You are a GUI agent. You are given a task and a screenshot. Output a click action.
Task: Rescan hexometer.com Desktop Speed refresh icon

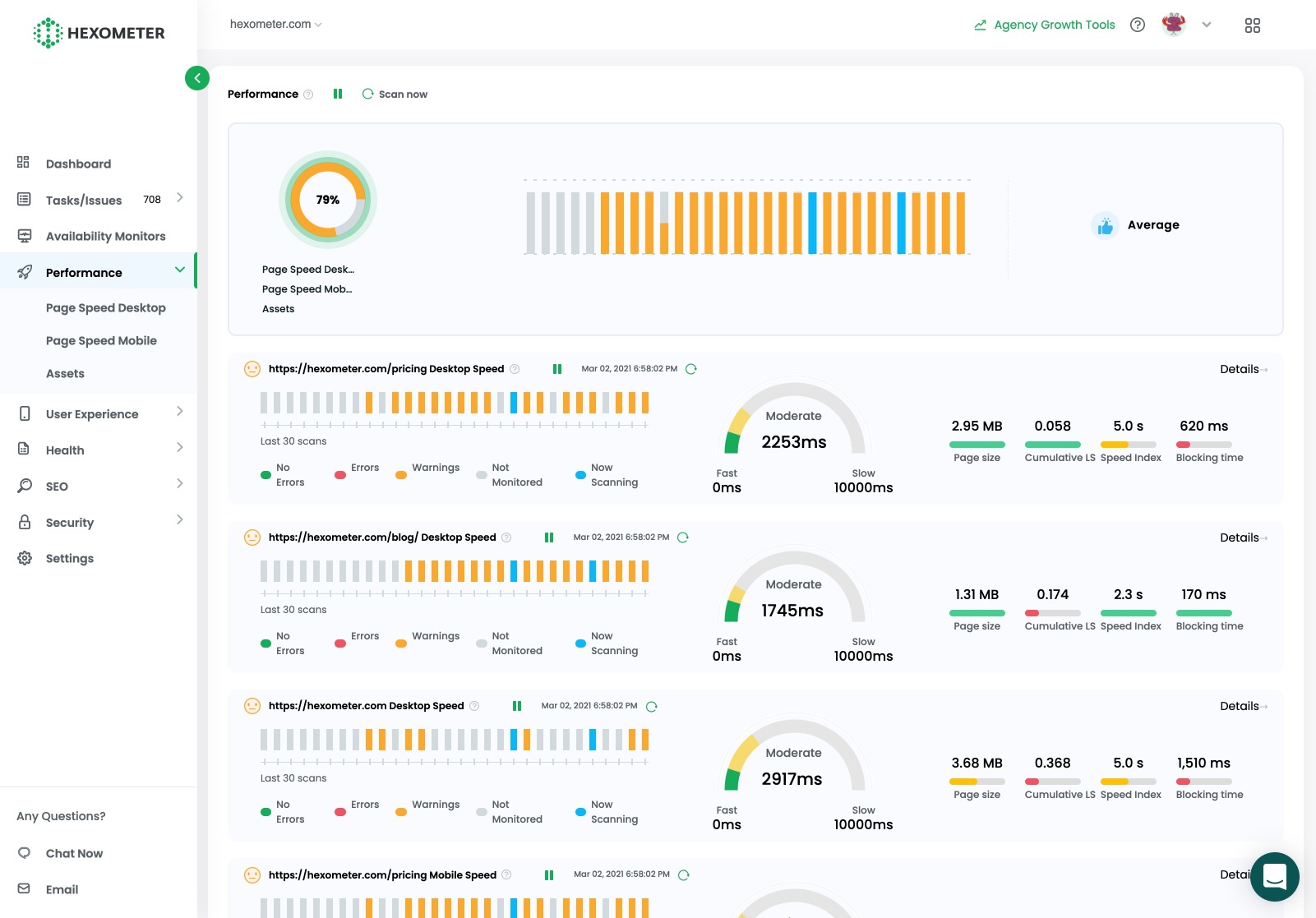652,706
